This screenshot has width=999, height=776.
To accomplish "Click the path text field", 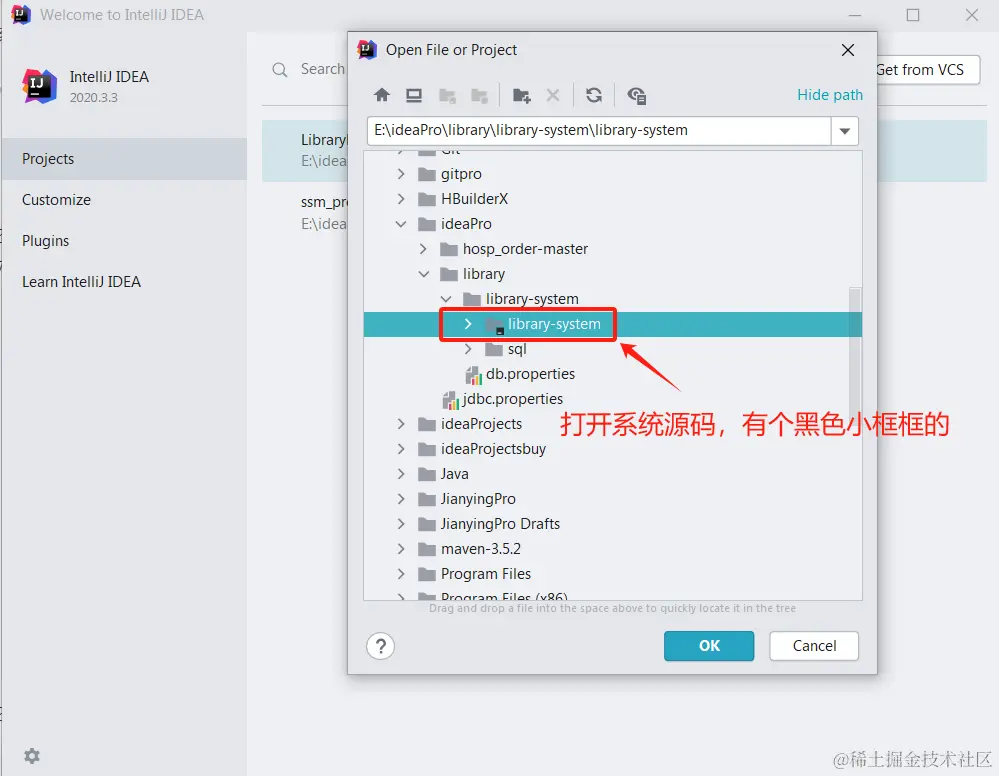I will [599, 131].
